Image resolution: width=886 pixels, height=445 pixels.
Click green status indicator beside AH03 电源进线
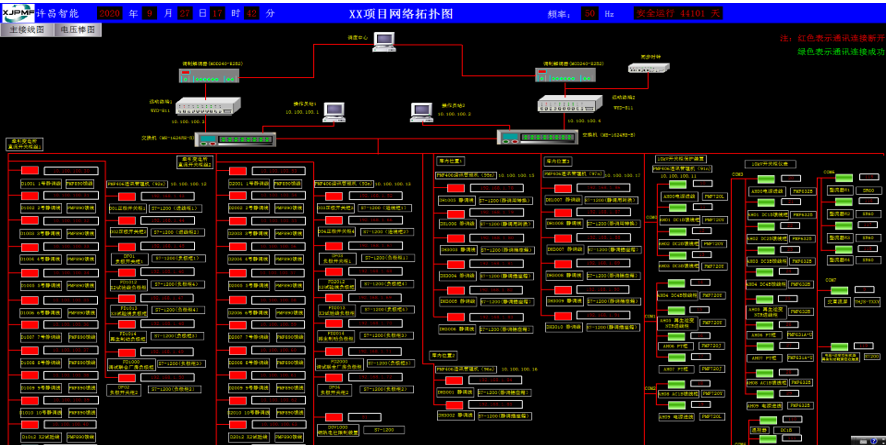click(x=675, y=185)
